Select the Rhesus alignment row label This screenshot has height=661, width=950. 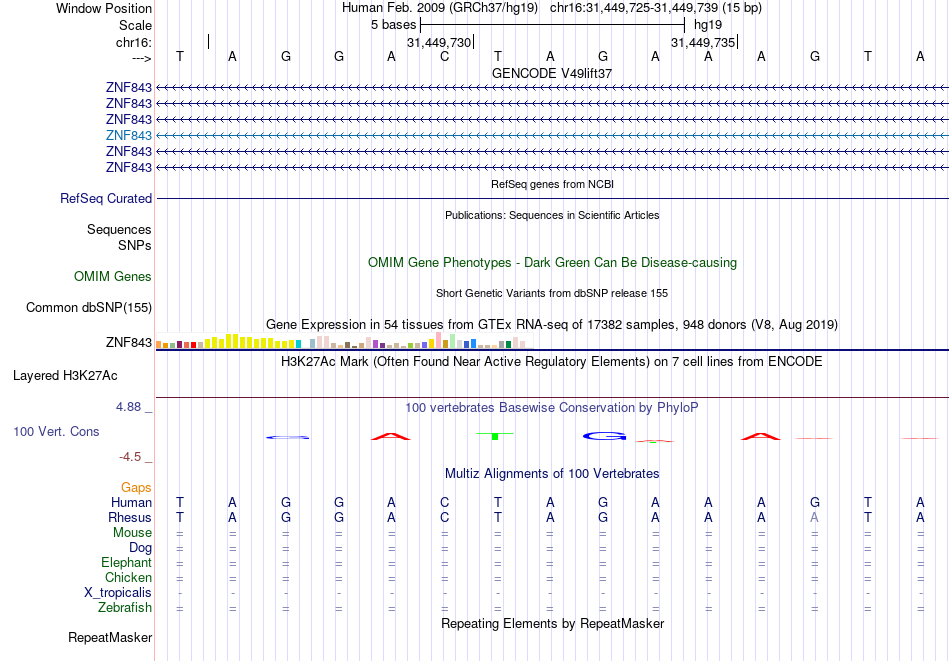coord(130,517)
